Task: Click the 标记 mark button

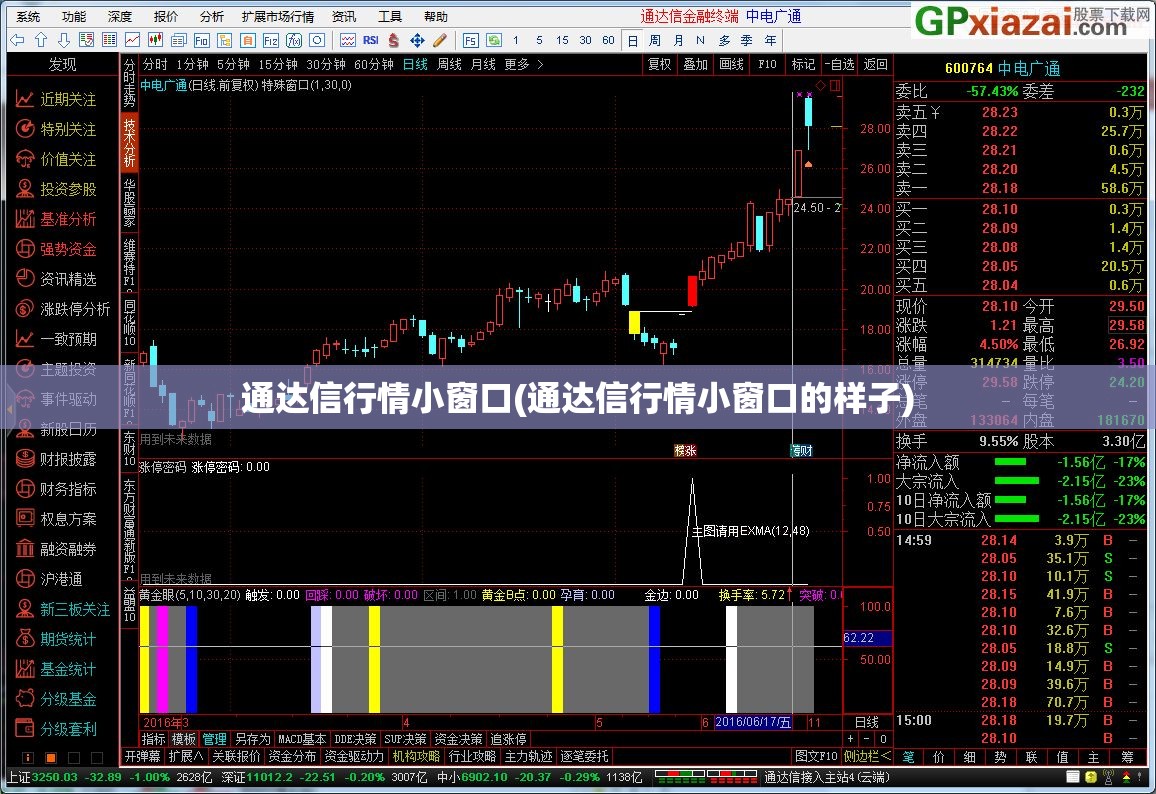Action: 803,64
